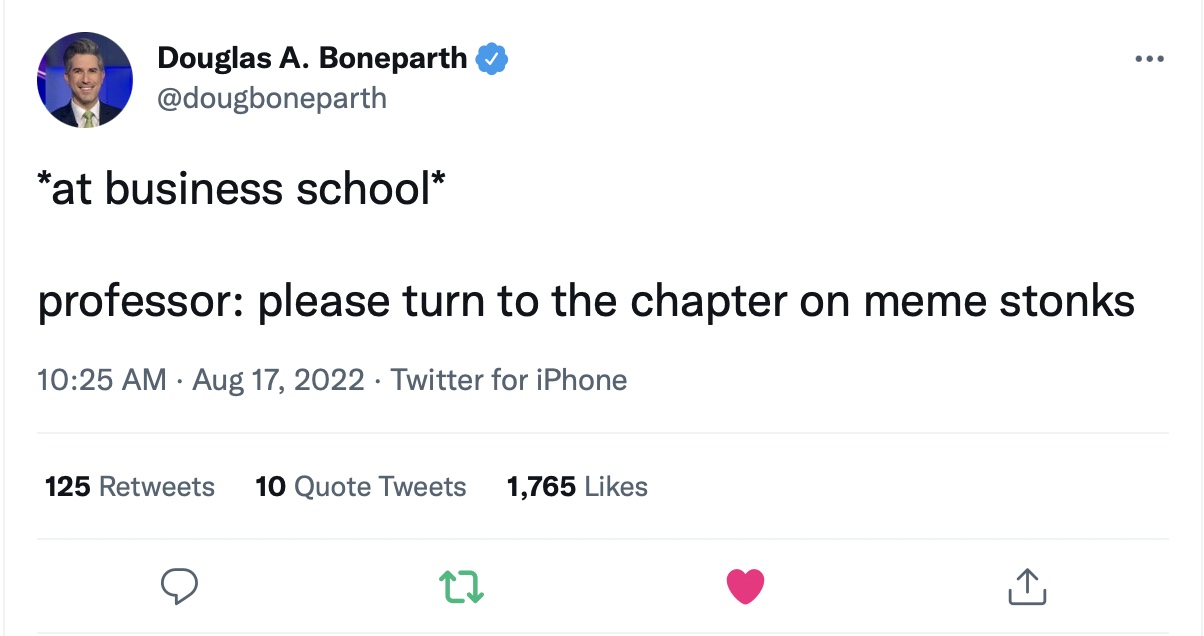Click the Douglas A. Boneparth display name
This screenshot has width=1204, height=636.
[x=312, y=59]
